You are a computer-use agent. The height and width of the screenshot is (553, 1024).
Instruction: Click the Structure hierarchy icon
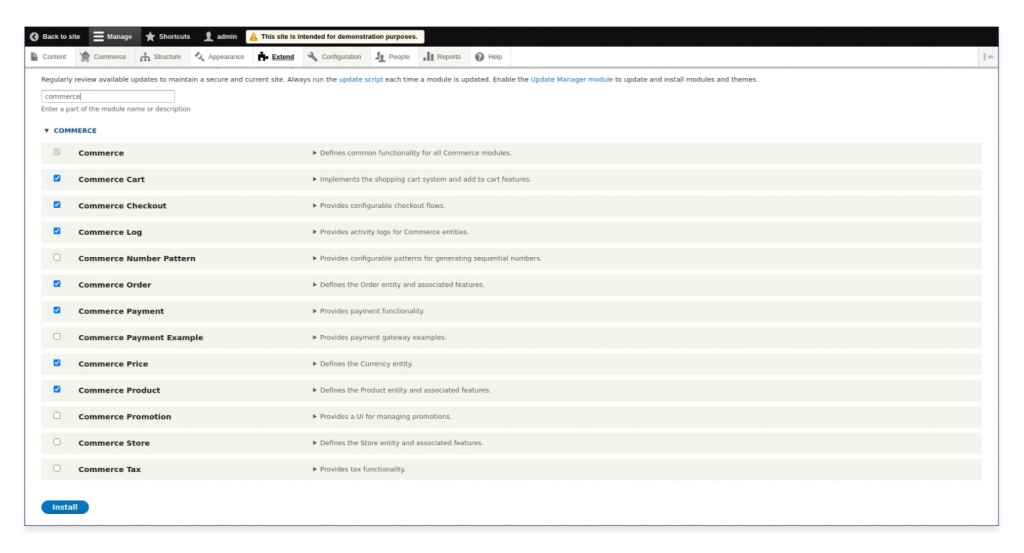145,57
